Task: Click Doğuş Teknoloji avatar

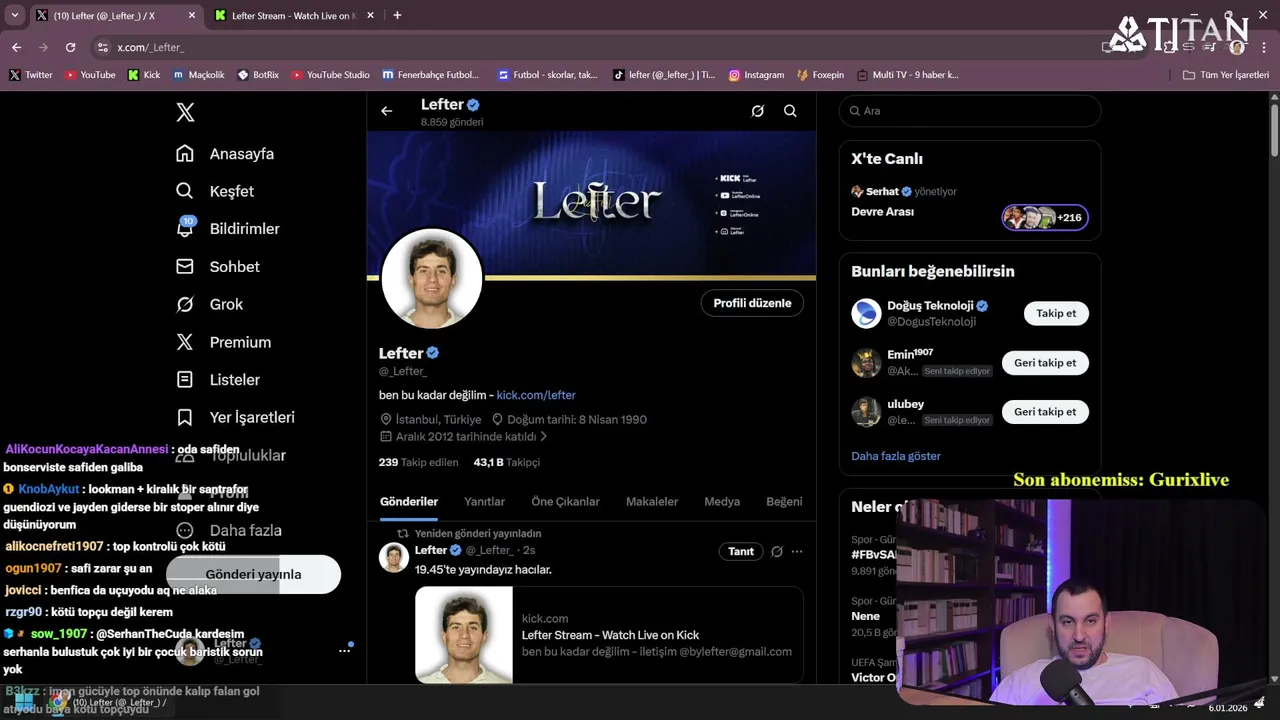Action: pos(866,313)
